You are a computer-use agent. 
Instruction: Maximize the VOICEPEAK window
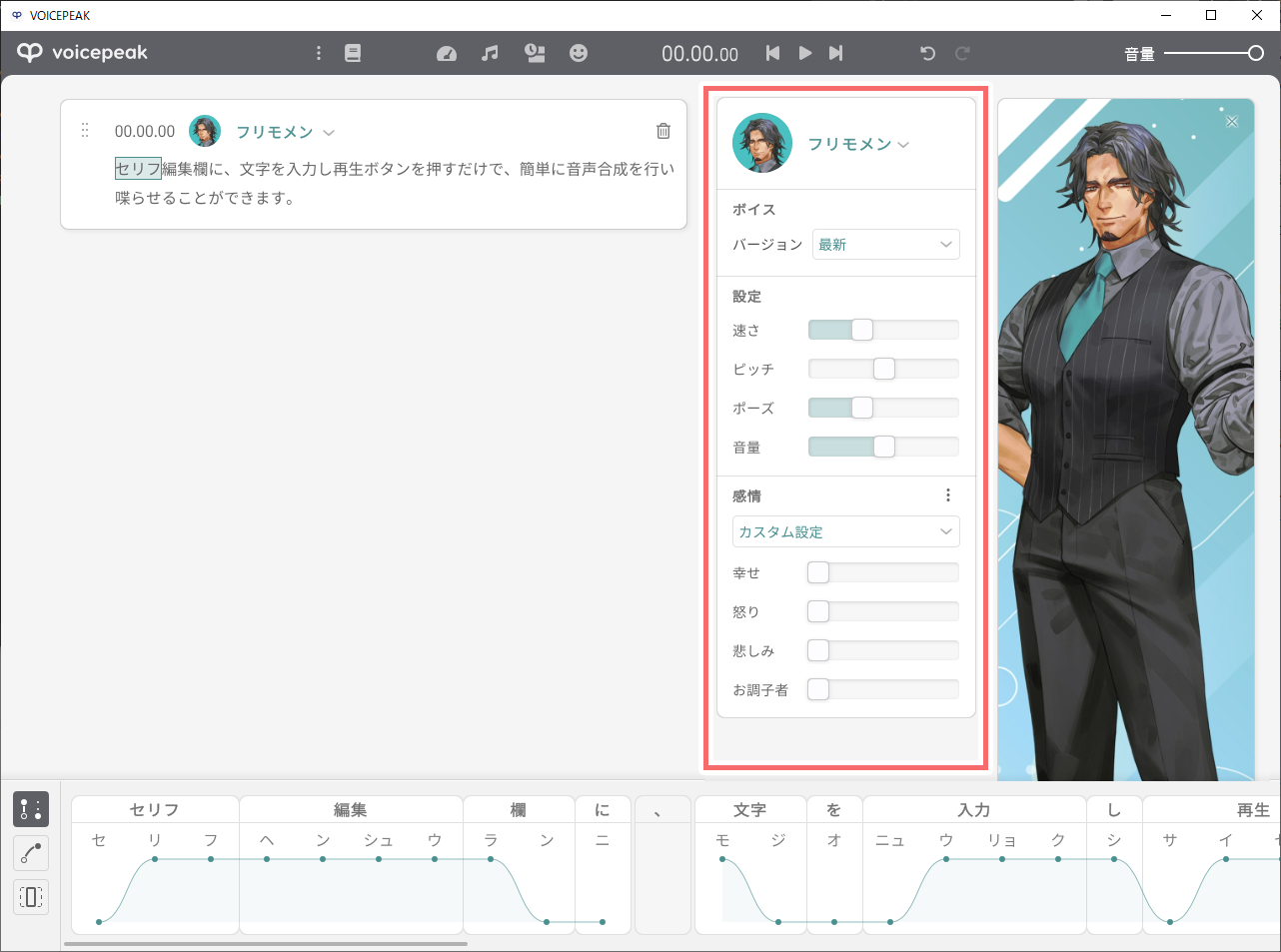coord(1211,15)
